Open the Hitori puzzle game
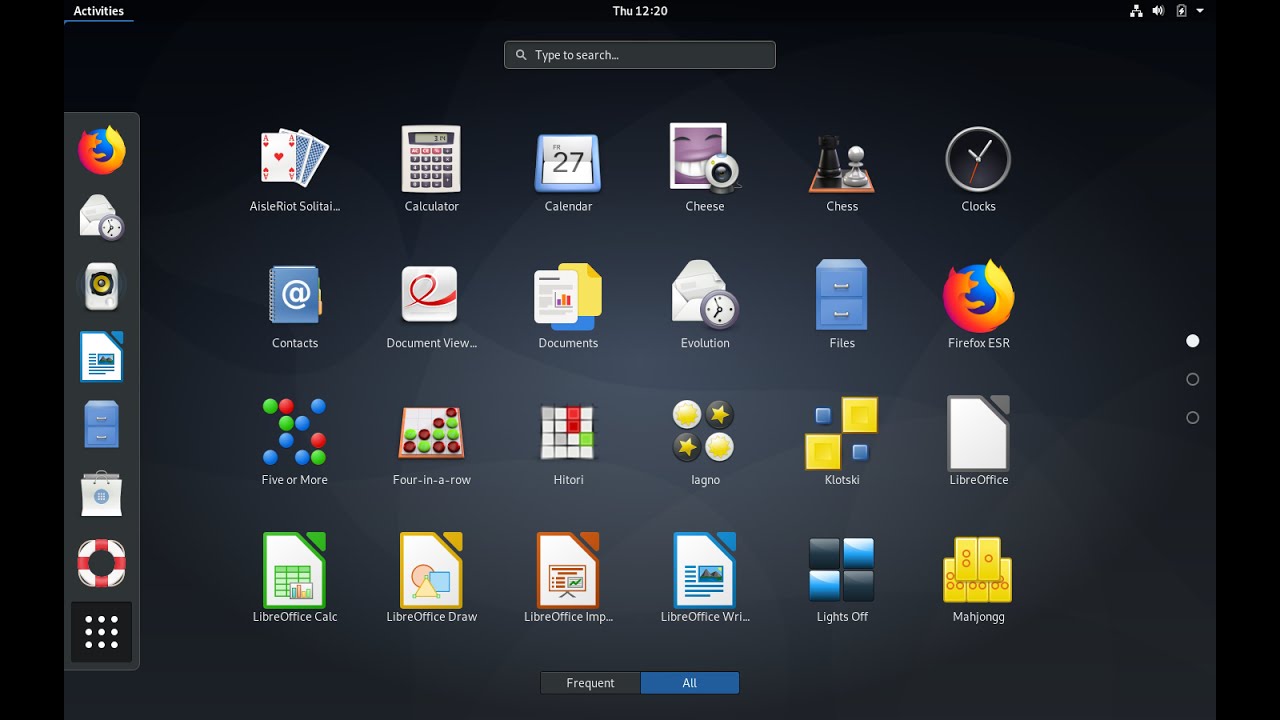 coord(568,432)
